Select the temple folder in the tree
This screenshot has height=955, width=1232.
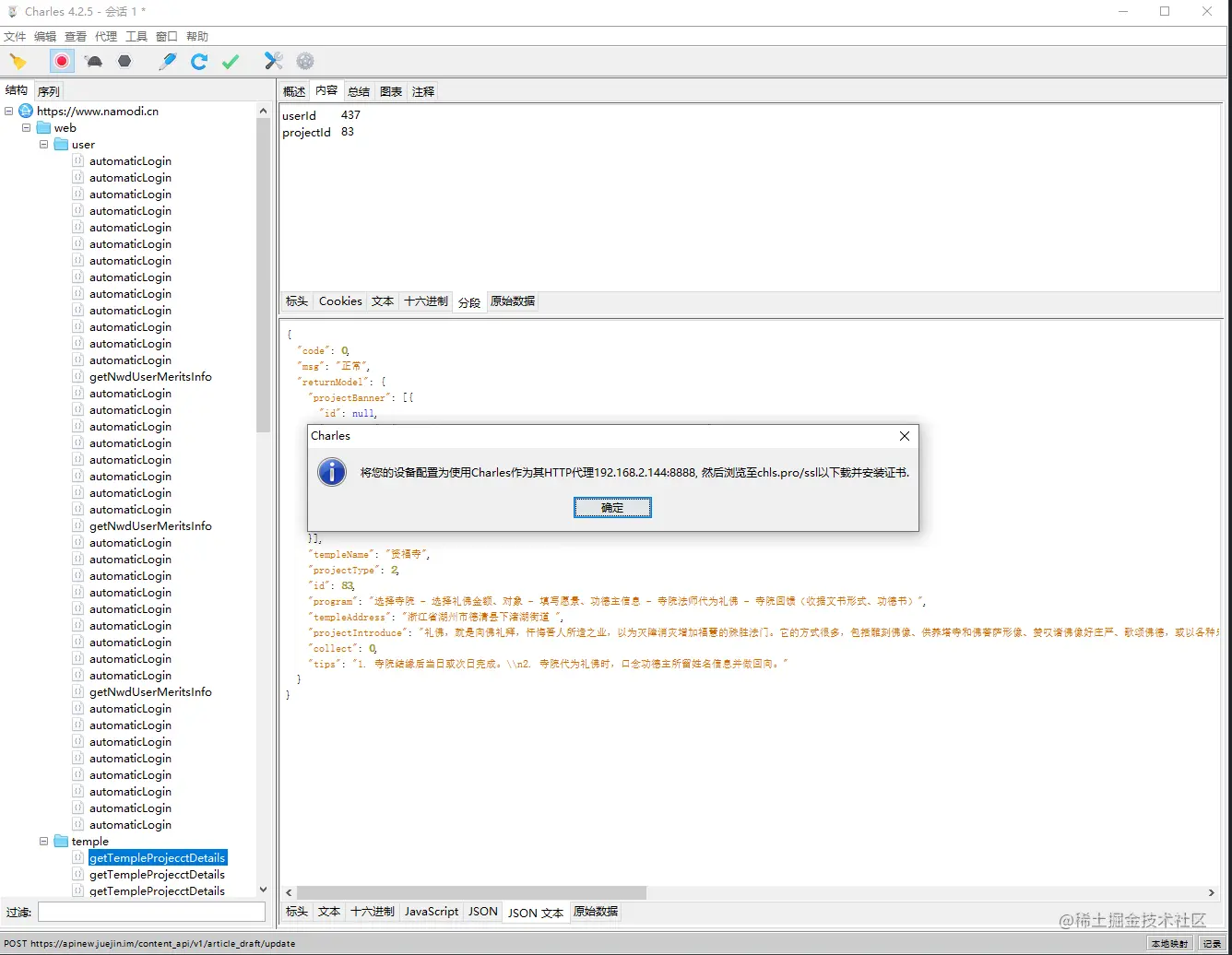(x=89, y=842)
